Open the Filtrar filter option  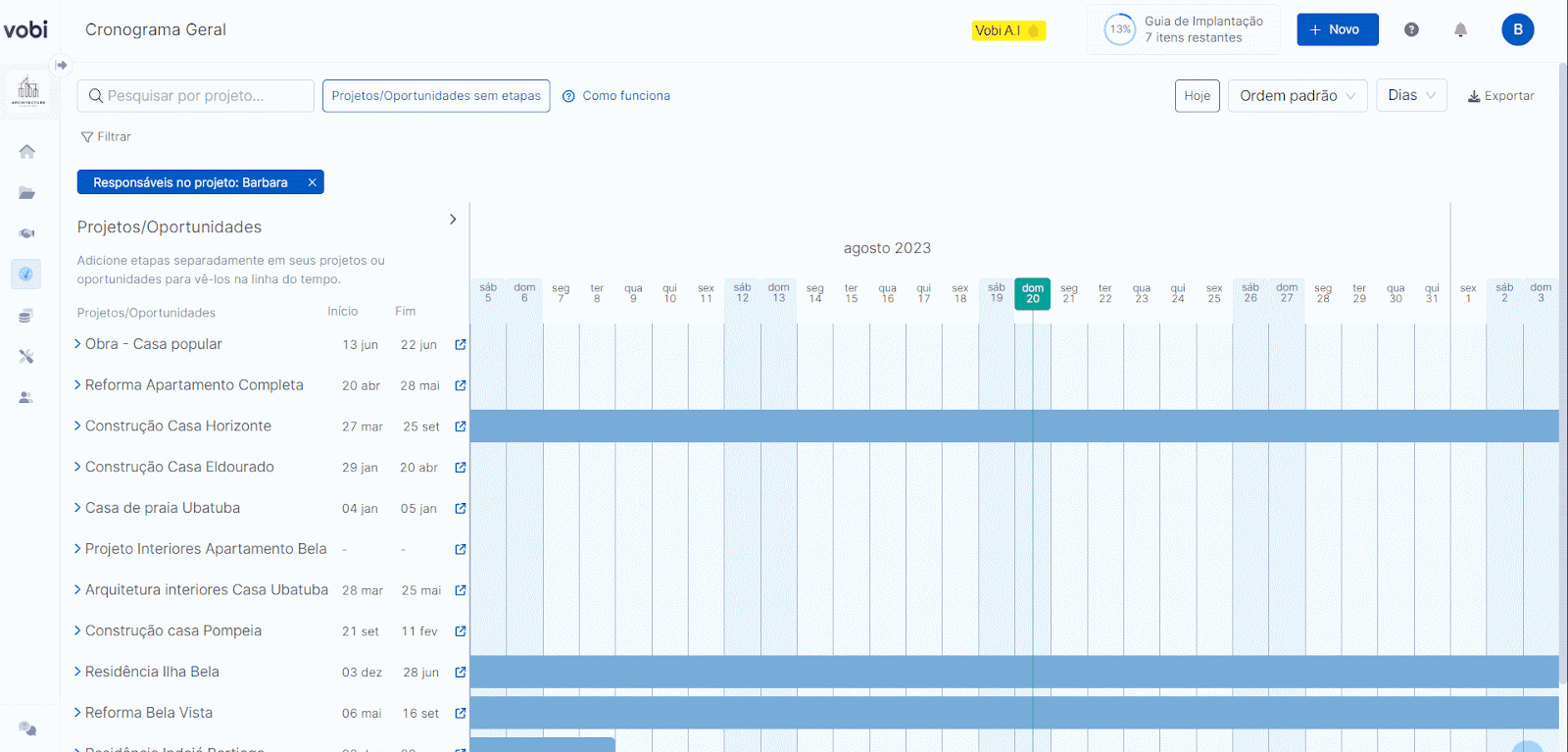(106, 137)
